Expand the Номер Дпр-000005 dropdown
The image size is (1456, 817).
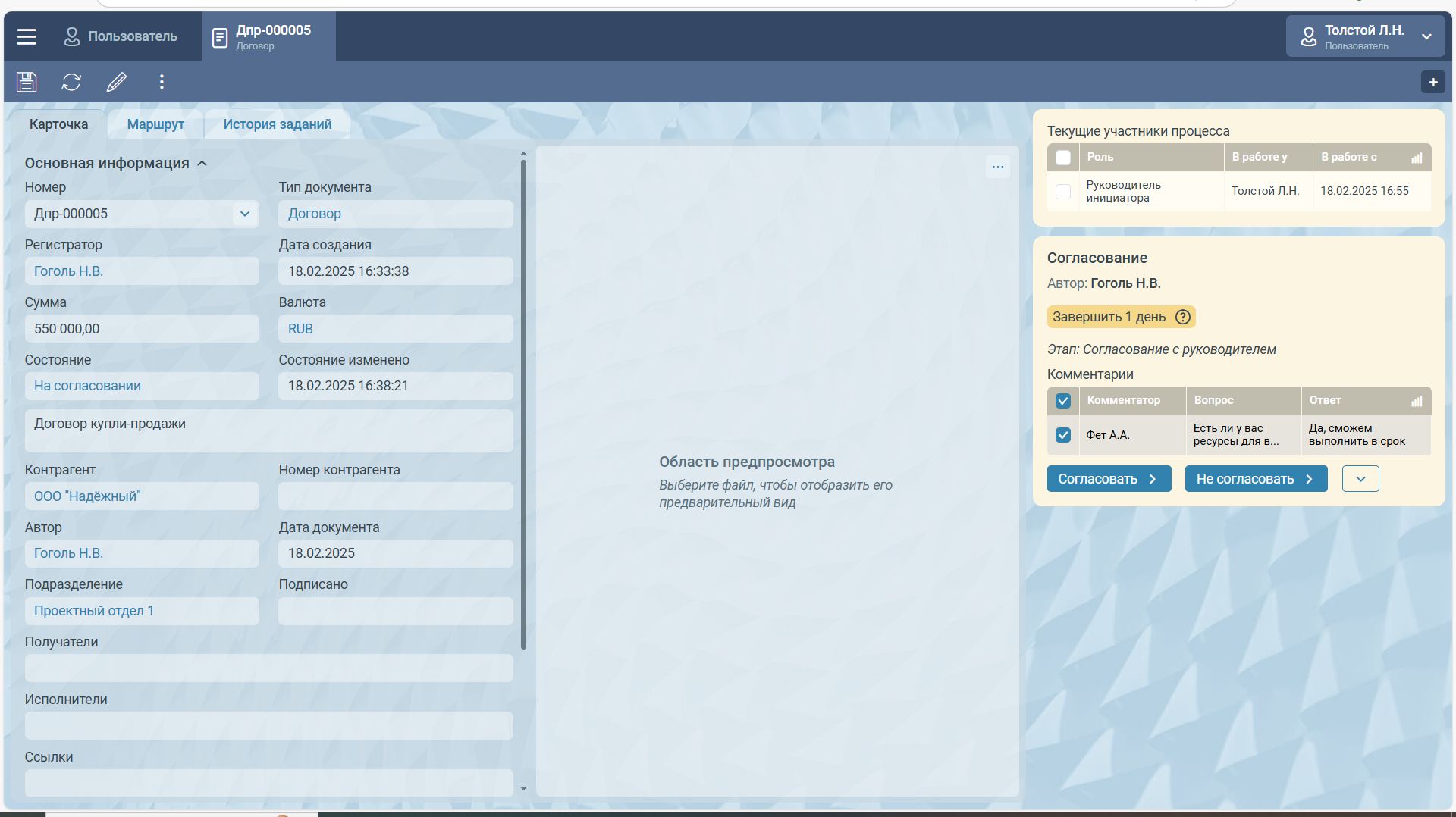[244, 214]
